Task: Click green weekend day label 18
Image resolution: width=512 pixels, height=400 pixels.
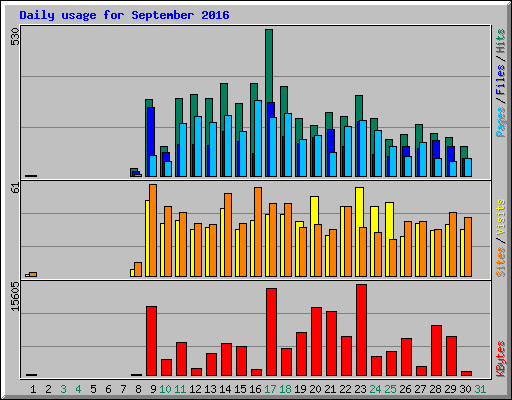Action: [x=285, y=389]
